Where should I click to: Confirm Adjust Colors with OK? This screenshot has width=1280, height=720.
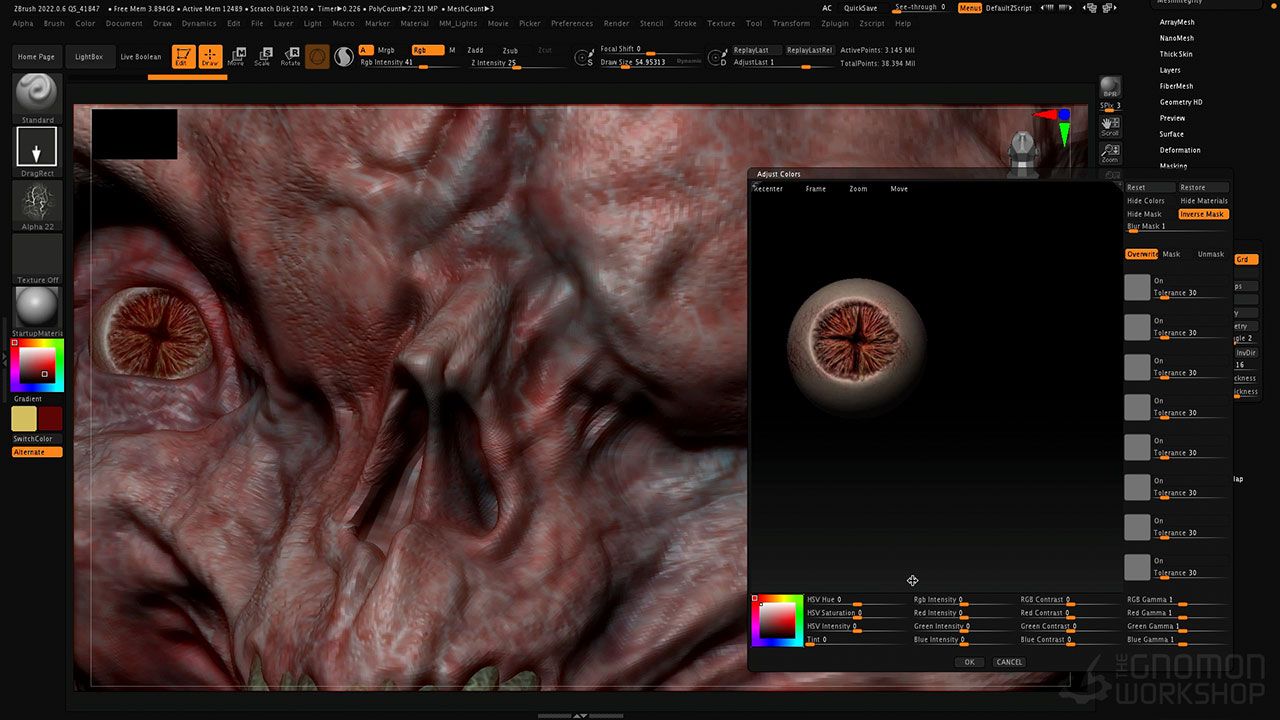968,662
